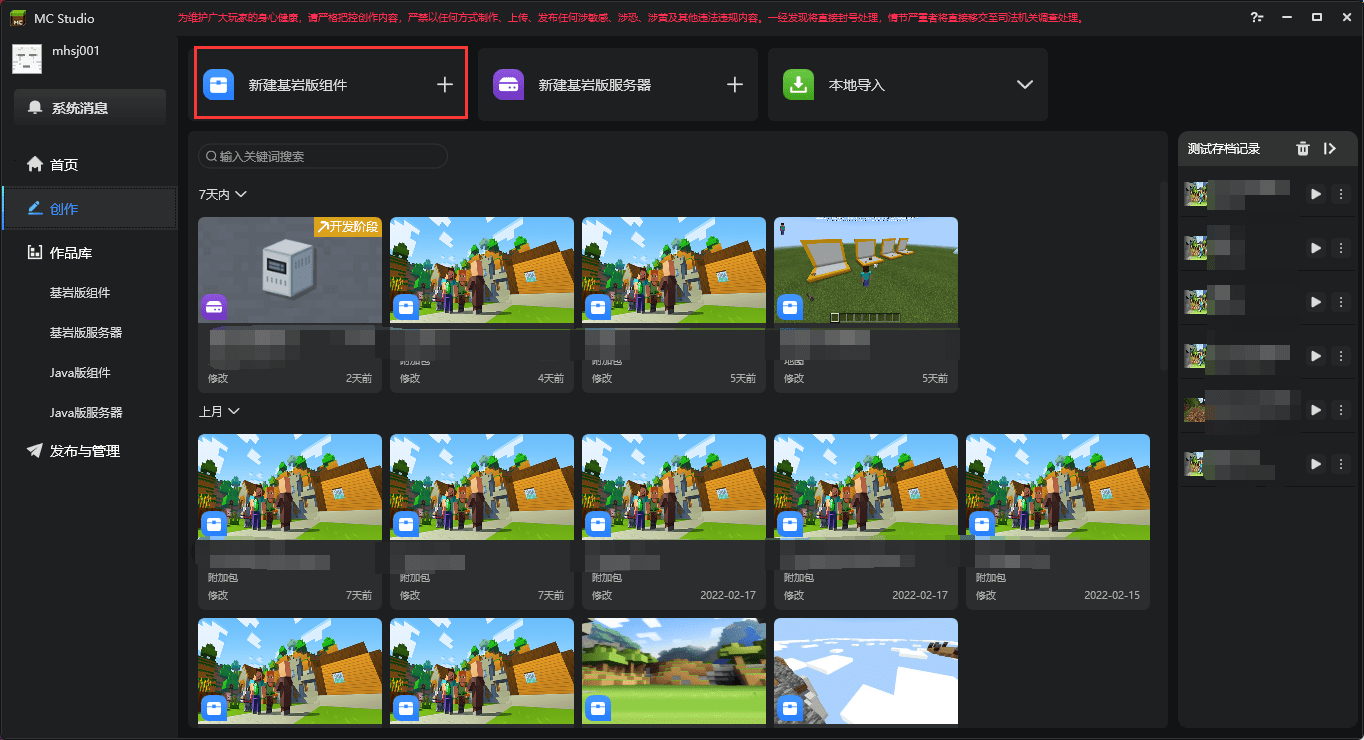Play the last test save record
Screen dimensions: 1364x740
(x=1316, y=464)
